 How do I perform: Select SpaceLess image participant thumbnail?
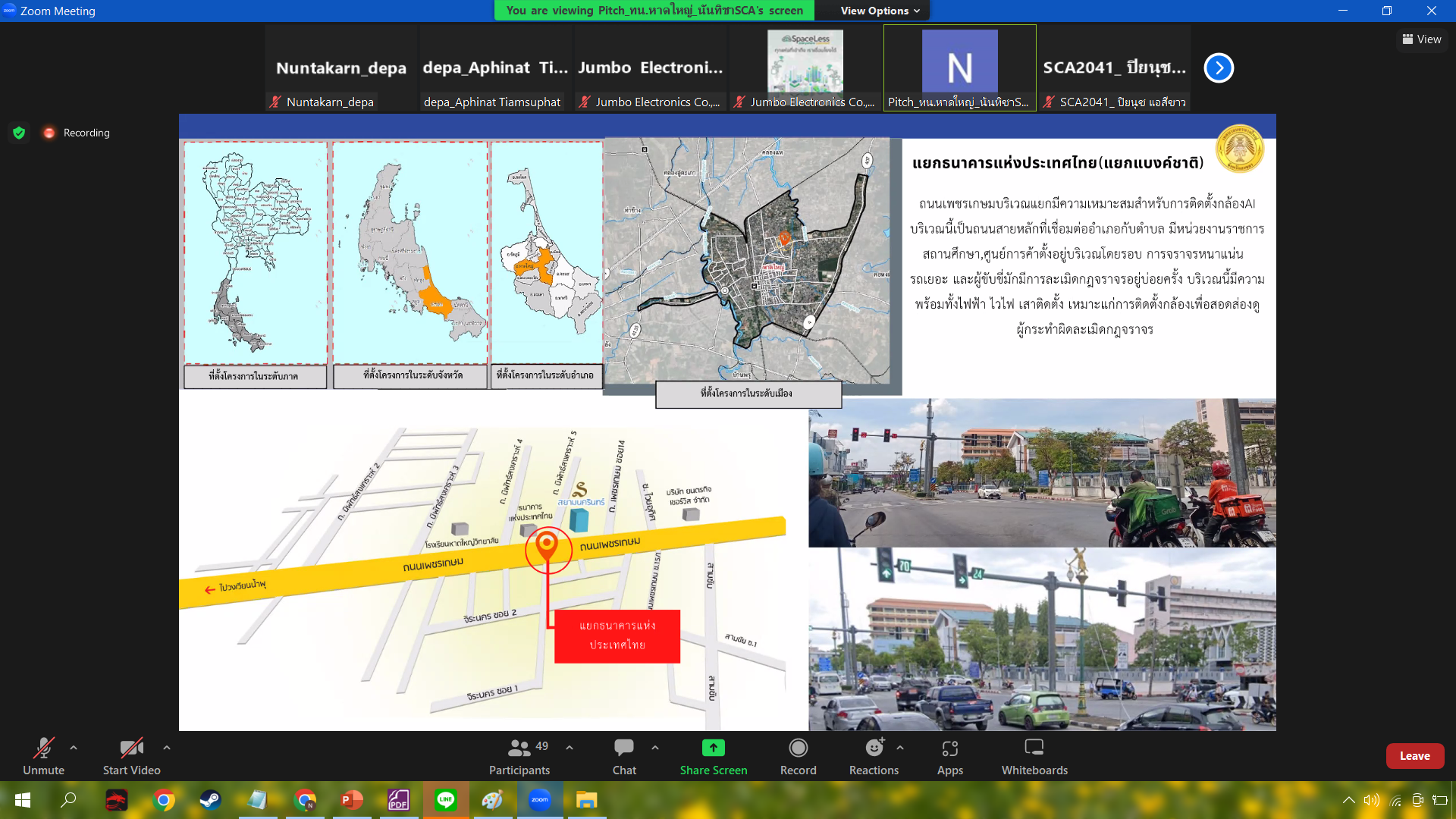tap(805, 68)
